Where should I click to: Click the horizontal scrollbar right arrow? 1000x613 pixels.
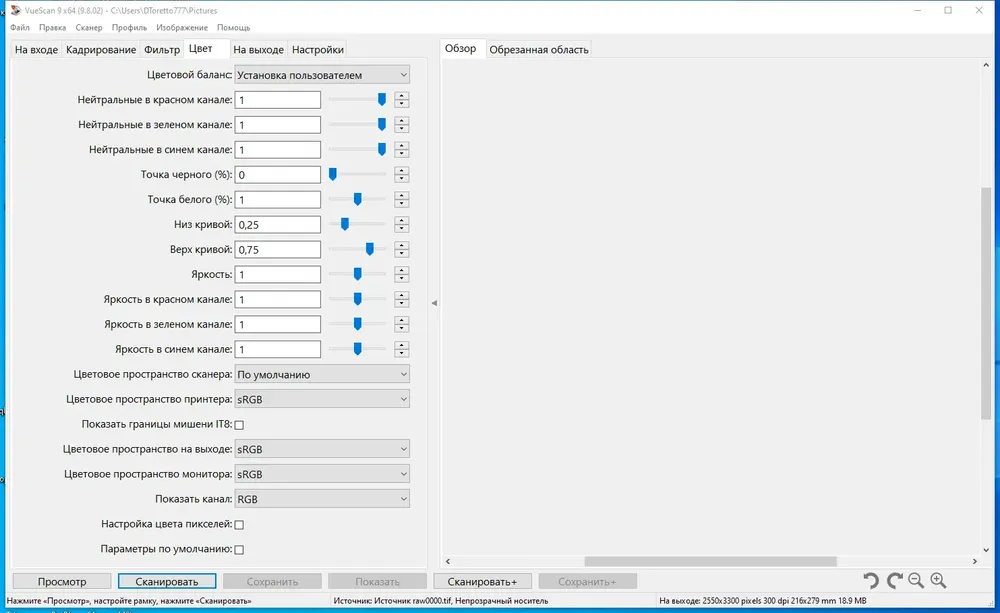click(974, 561)
